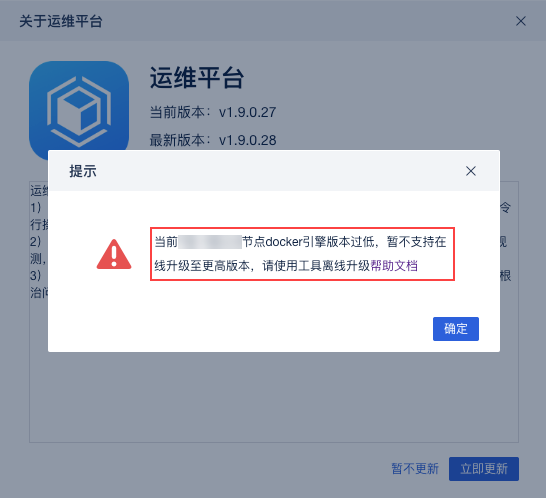Click release note item 1)

click(x=36, y=208)
